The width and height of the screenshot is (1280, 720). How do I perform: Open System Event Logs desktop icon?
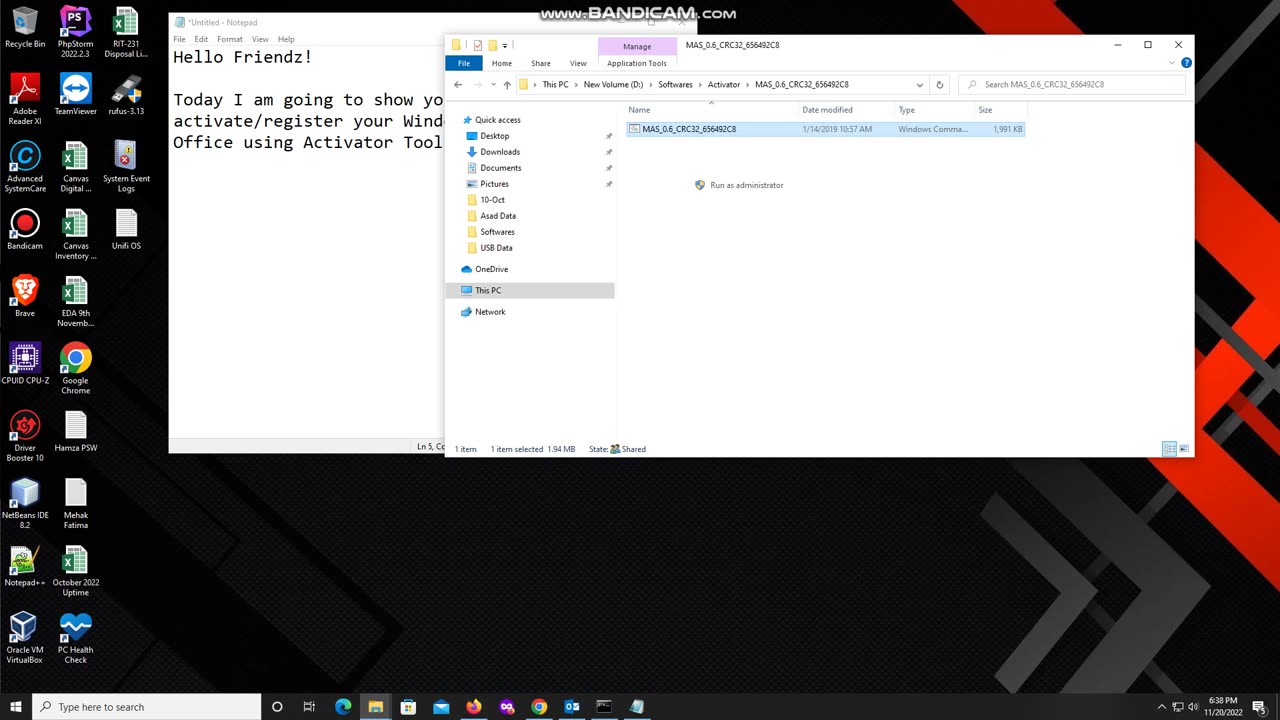(126, 167)
